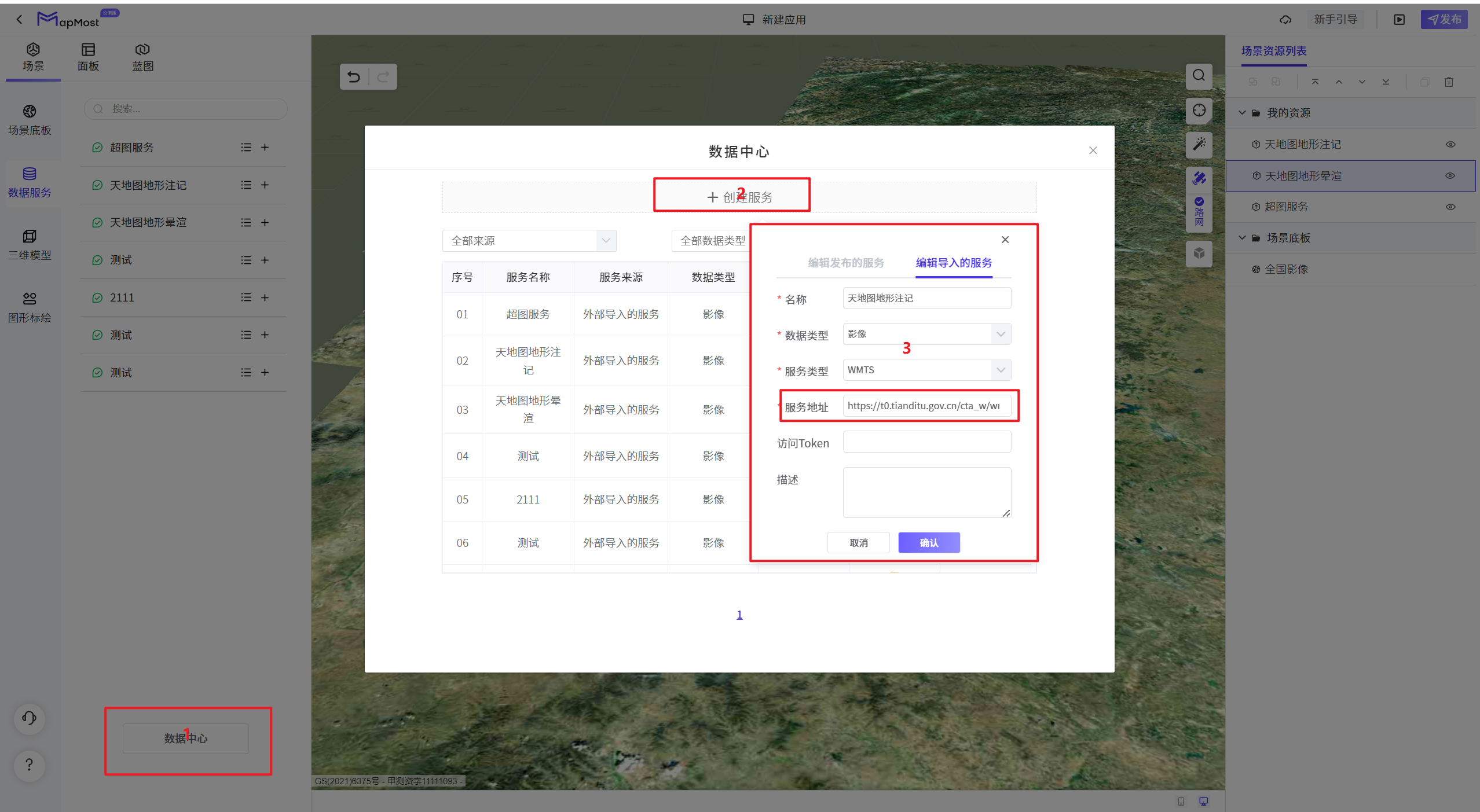Click the 3D cube map tool
Screen dimensions: 1480x812
point(1199,253)
